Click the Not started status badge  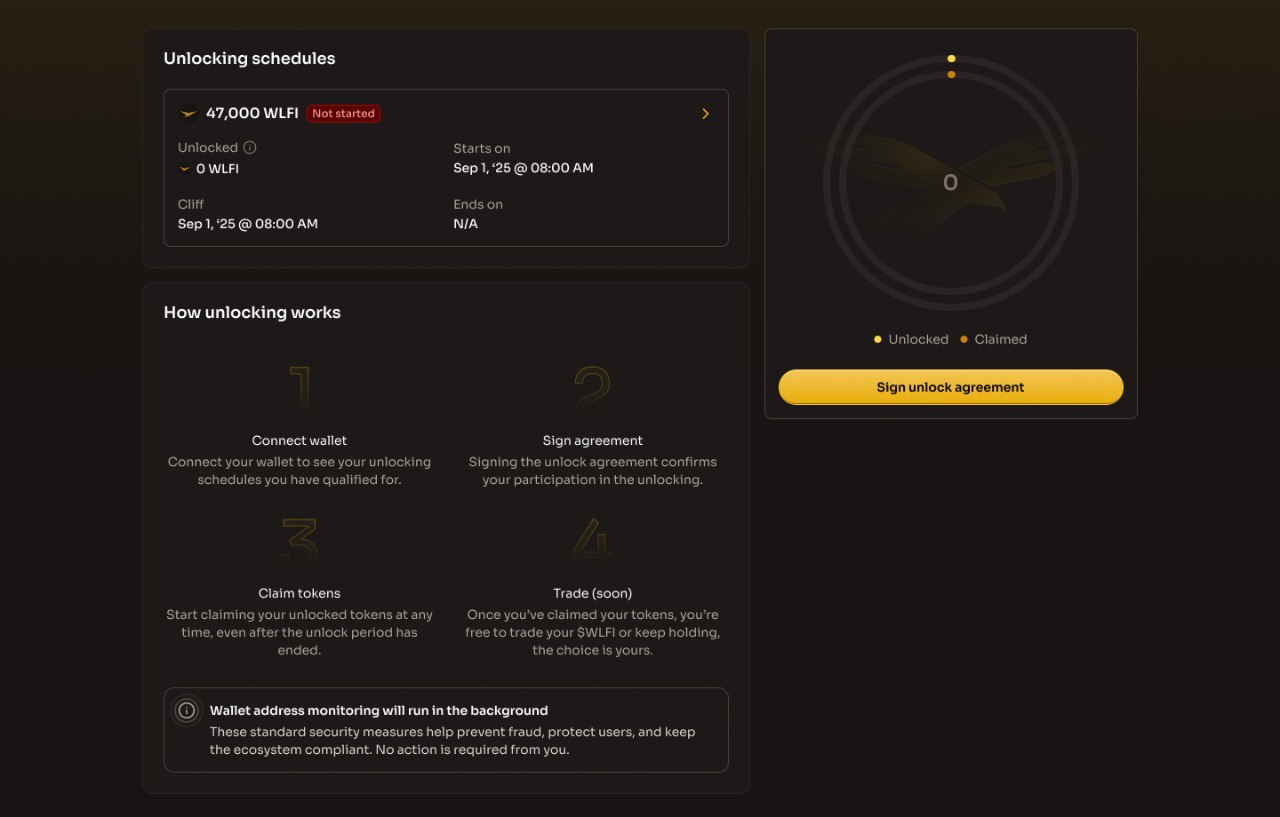coord(343,114)
